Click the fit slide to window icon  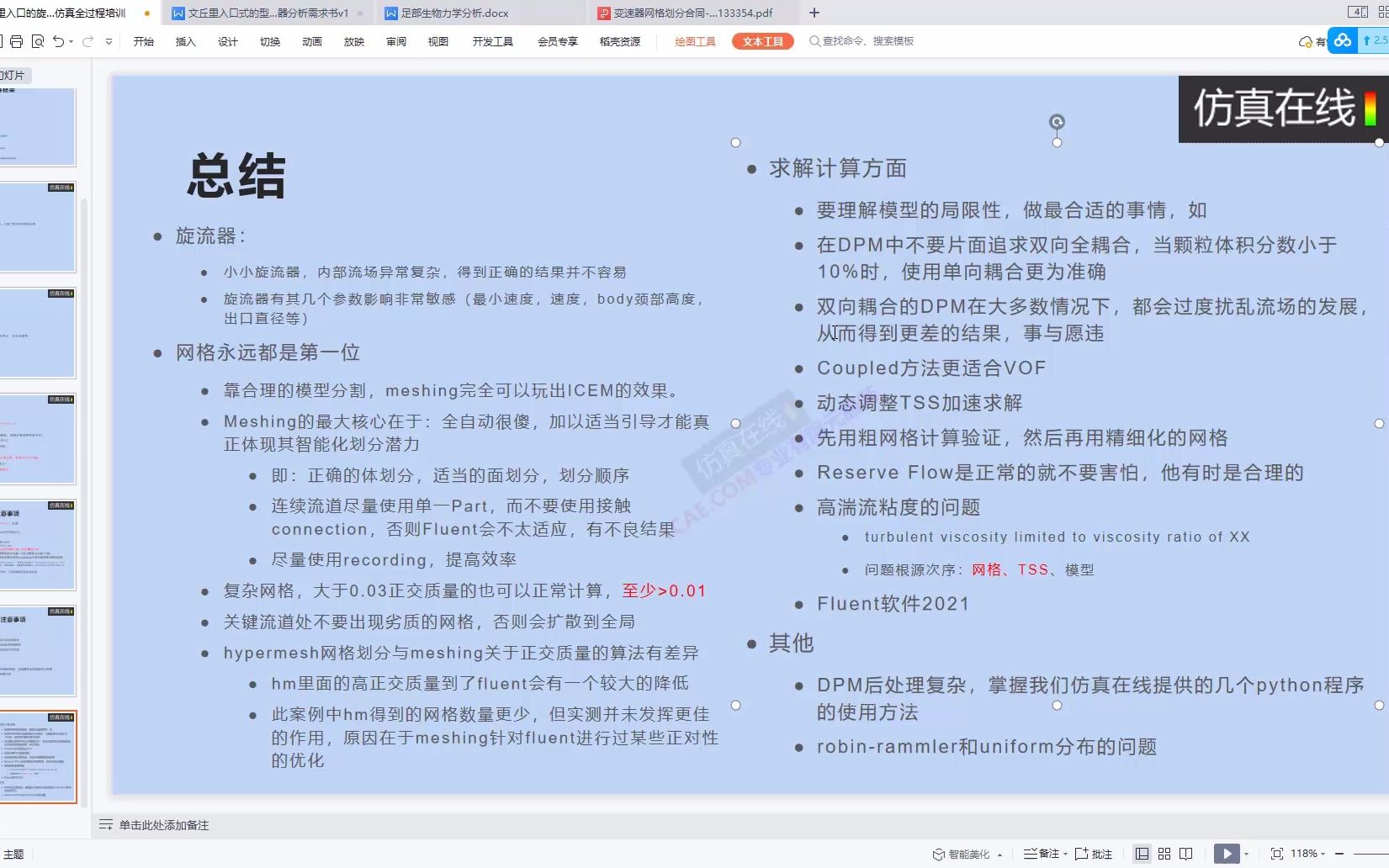tap(1276, 854)
